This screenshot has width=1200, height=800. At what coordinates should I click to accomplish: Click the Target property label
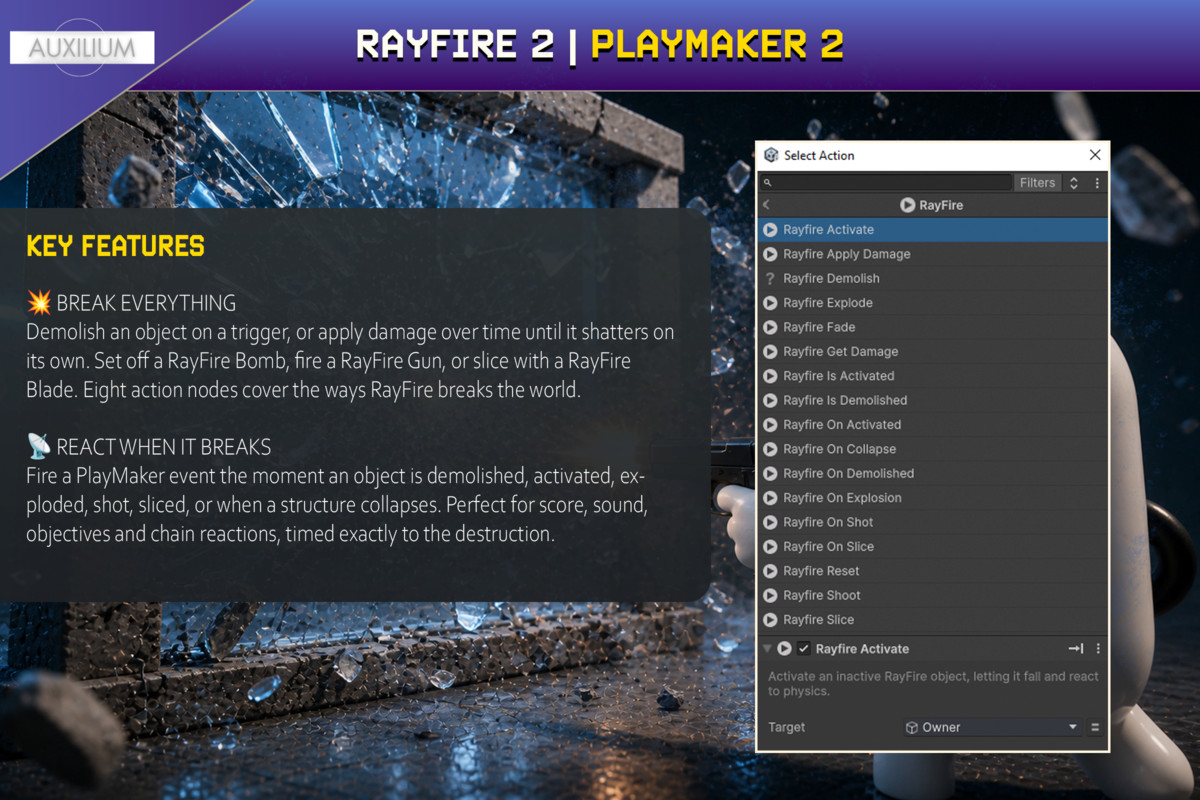click(x=786, y=728)
